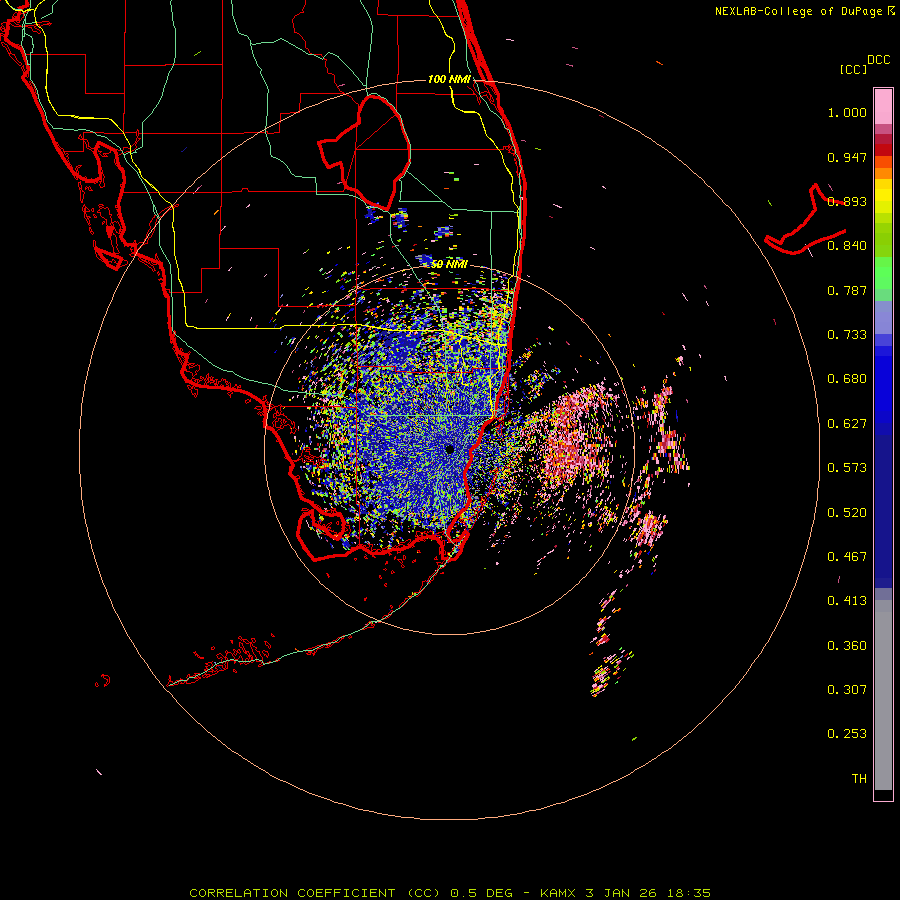The height and width of the screenshot is (900, 900).
Task: Select the 0.467 color scale value
Action: pos(847,557)
